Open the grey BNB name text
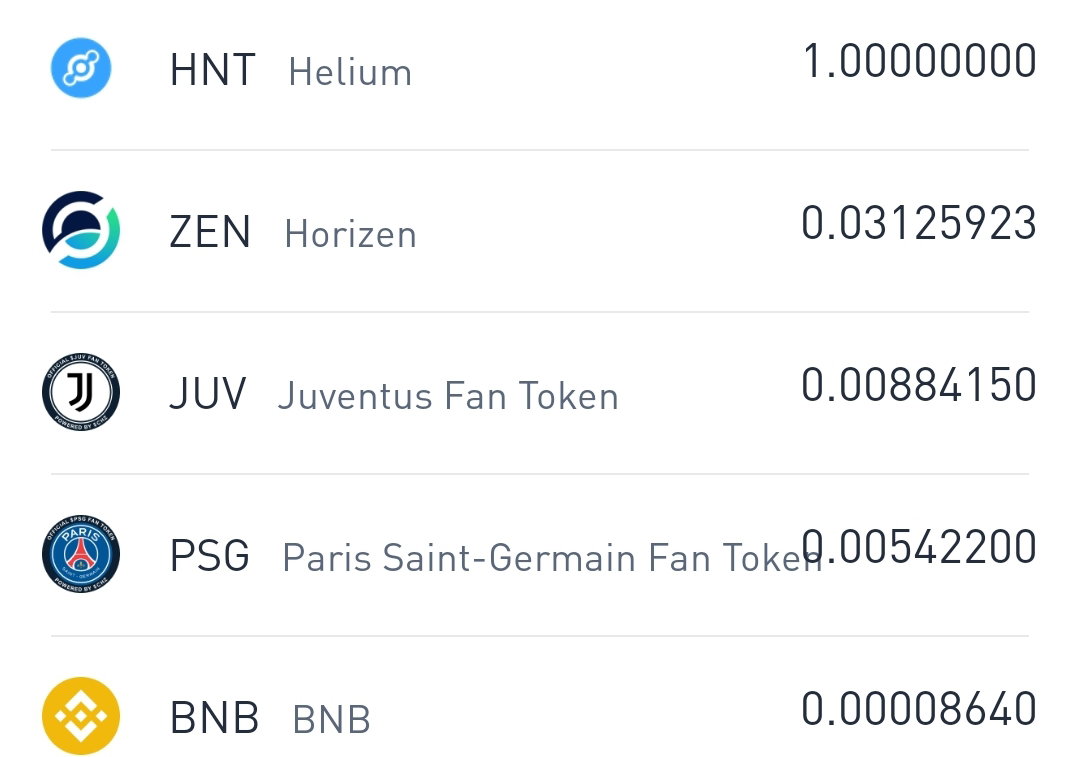Screen dimensions: 1080x757 [x=331, y=720]
